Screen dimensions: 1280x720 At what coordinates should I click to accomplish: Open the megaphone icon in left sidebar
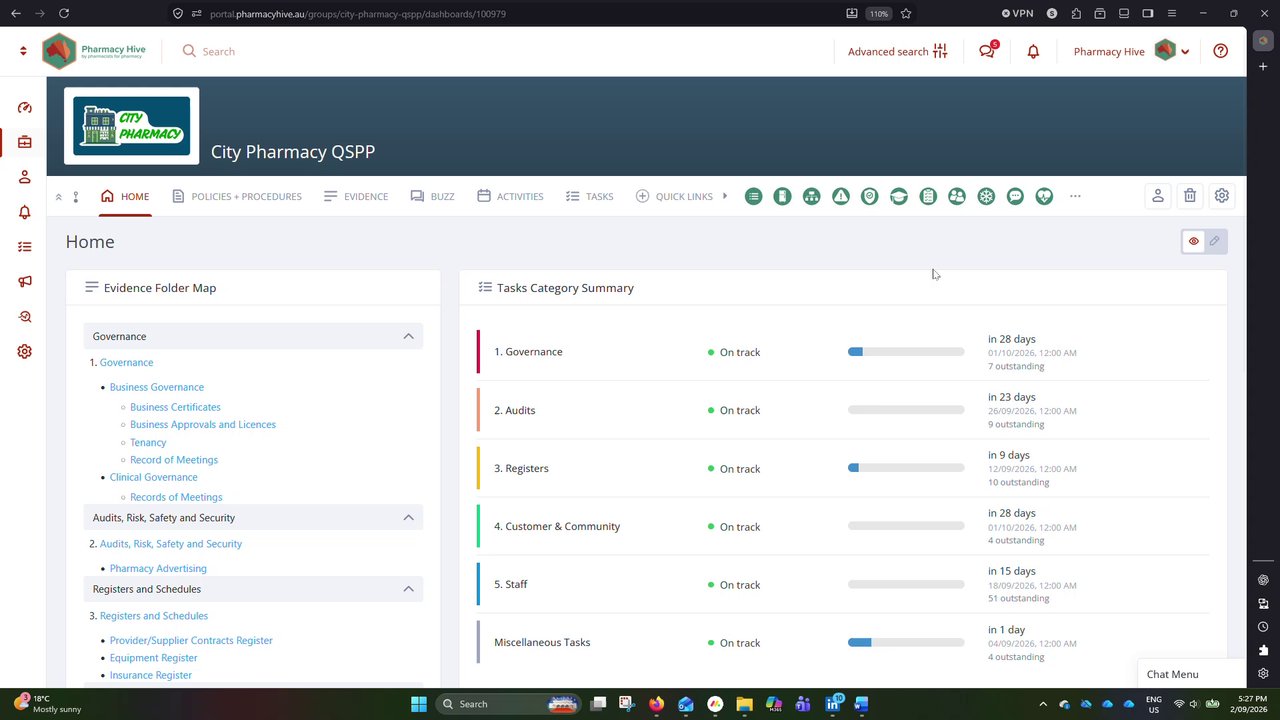(x=25, y=282)
